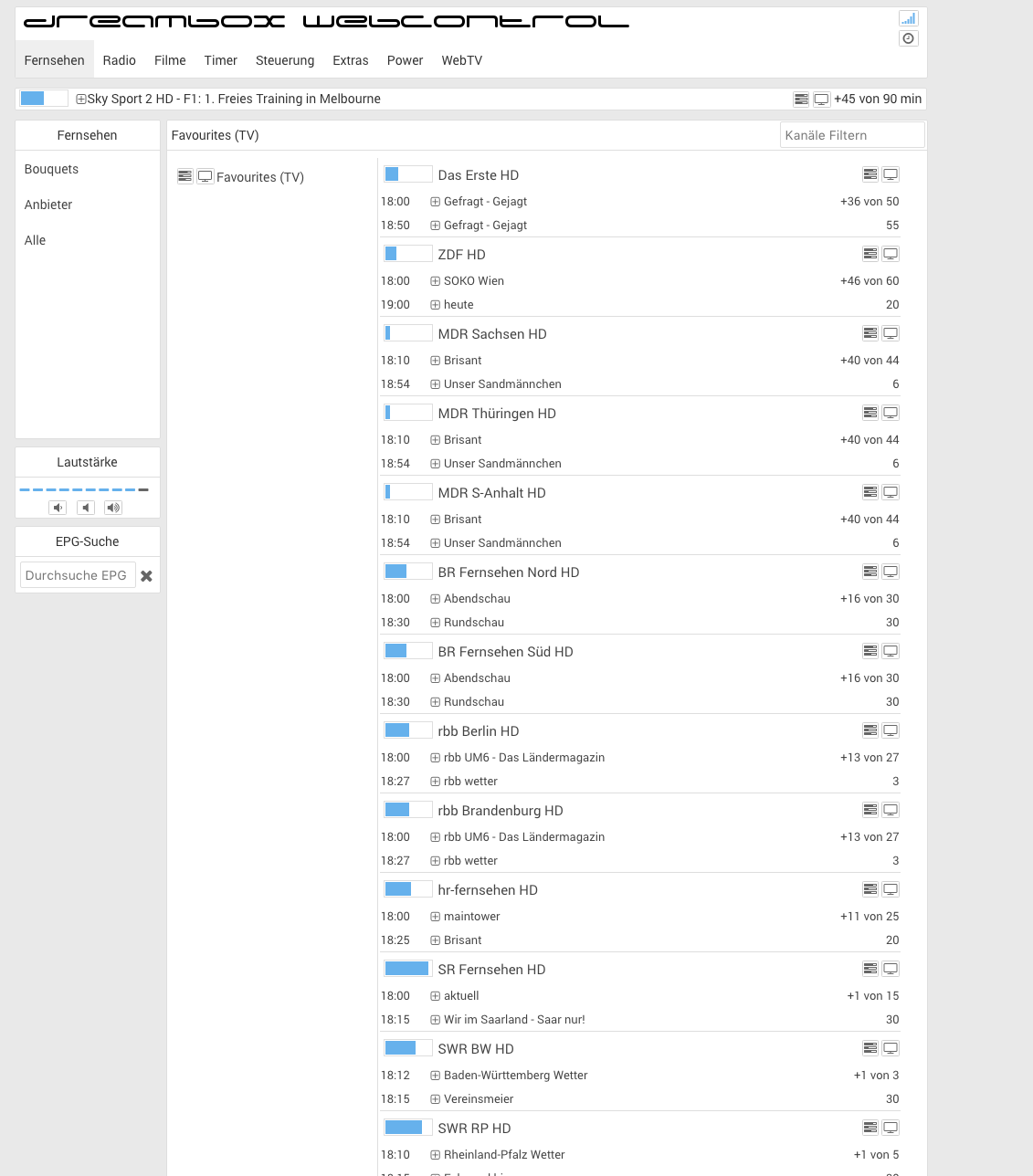
Task: Click the Kanäle Filtern input field
Action: tap(851, 135)
